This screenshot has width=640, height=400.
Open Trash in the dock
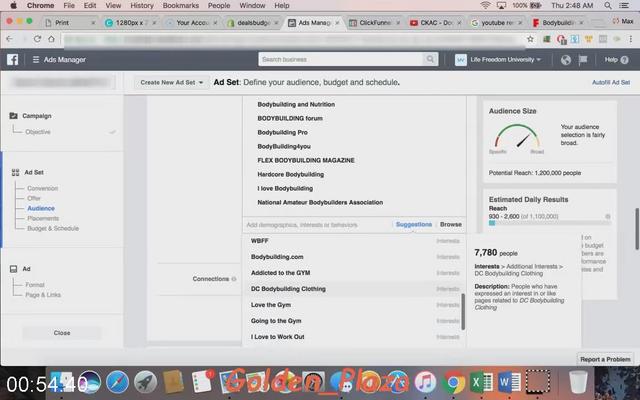(x=578, y=383)
